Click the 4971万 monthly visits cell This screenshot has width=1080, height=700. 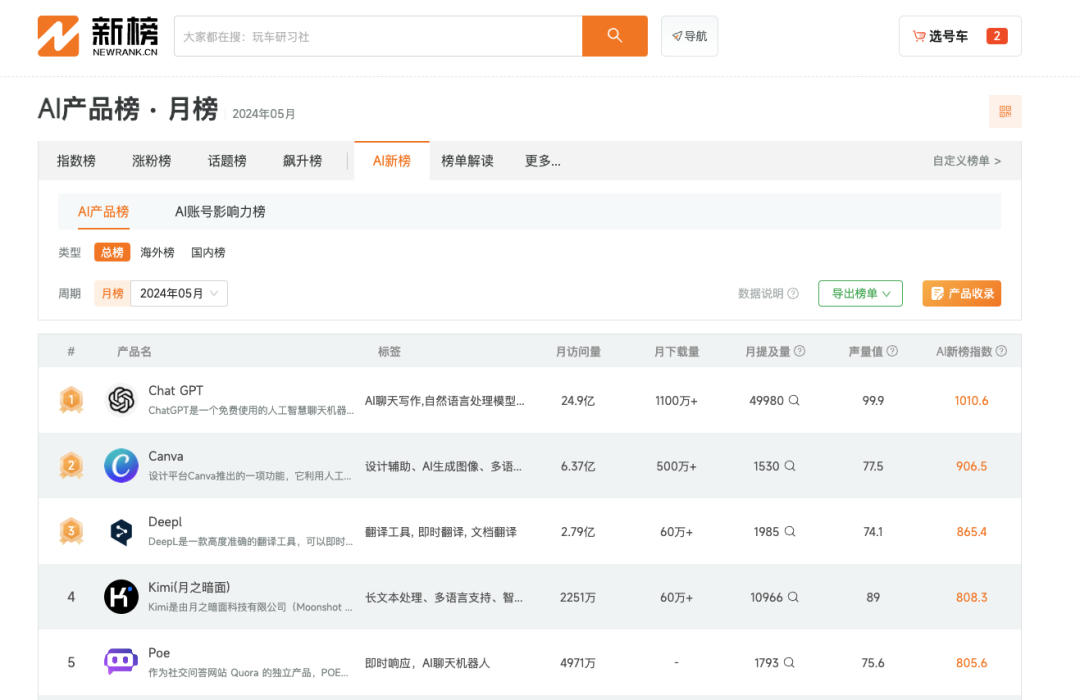coord(578,663)
